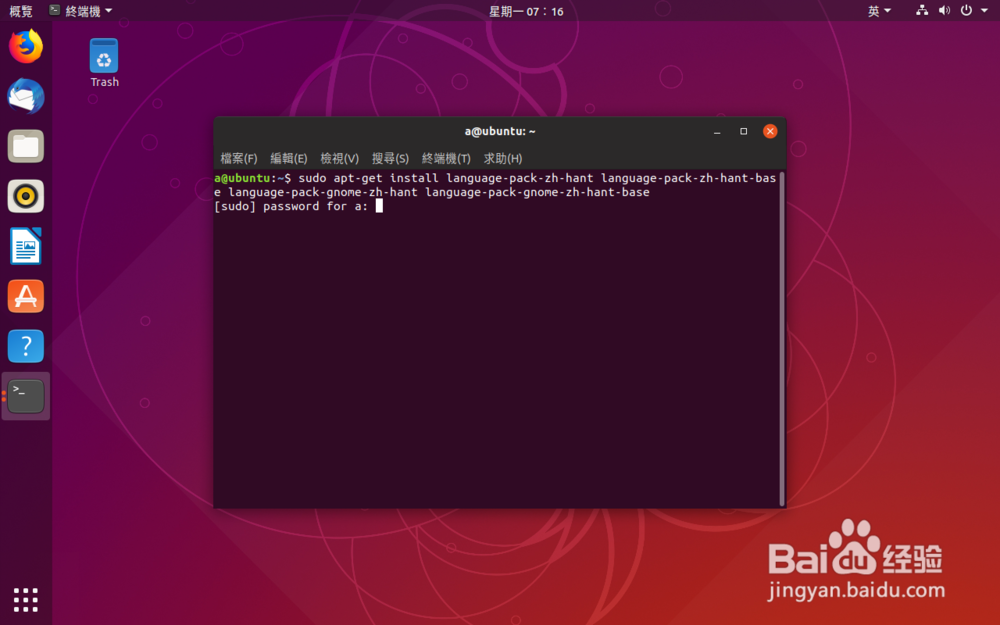
Task: Open the 求助(H) menu
Action: coord(503,158)
